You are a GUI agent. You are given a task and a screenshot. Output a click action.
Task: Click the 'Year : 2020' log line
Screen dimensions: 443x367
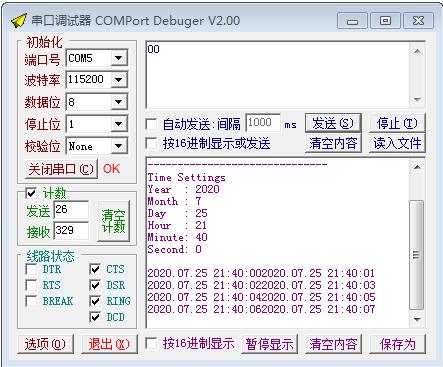point(184,189)
